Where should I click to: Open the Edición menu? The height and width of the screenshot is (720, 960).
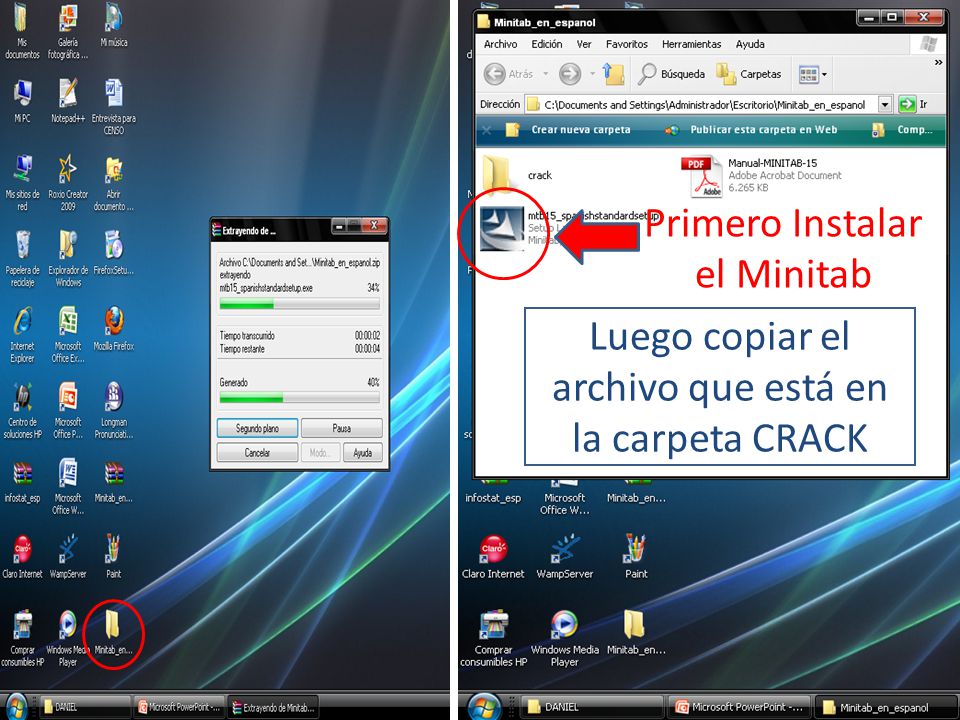point(547,44)
